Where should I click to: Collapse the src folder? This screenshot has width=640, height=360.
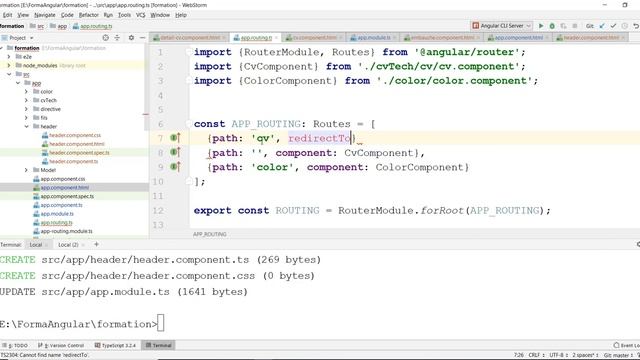[x=9, y=74]
